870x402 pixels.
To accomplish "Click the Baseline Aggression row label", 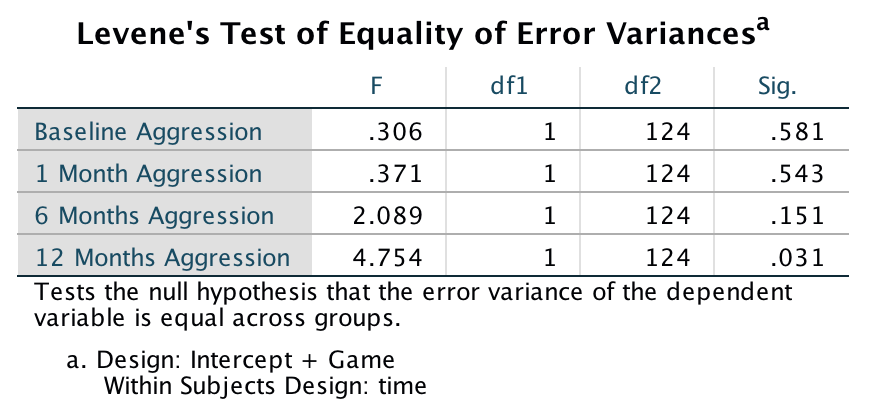I will pyautogui.click(x=148, y=131).
